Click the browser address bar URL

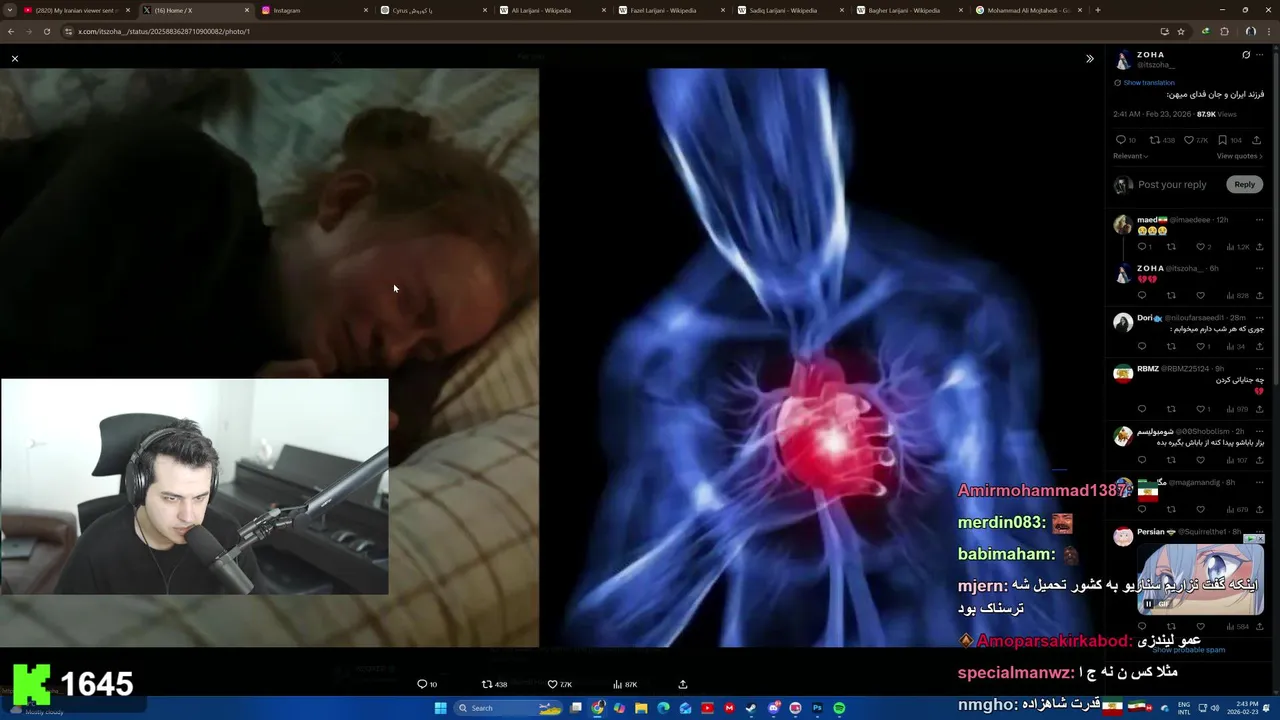163,31
